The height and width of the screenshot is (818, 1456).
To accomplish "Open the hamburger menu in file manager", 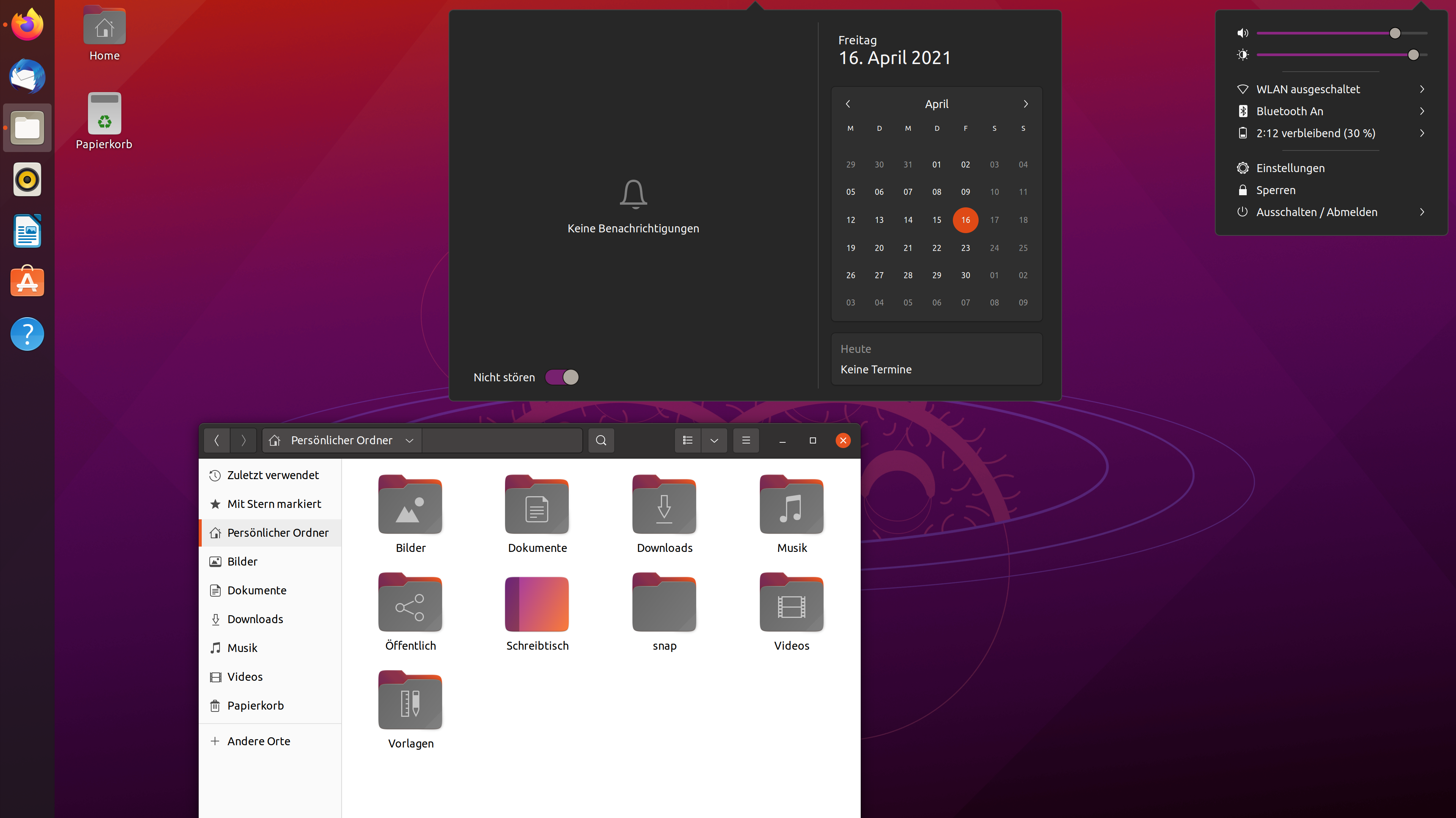I will point(745,440).
